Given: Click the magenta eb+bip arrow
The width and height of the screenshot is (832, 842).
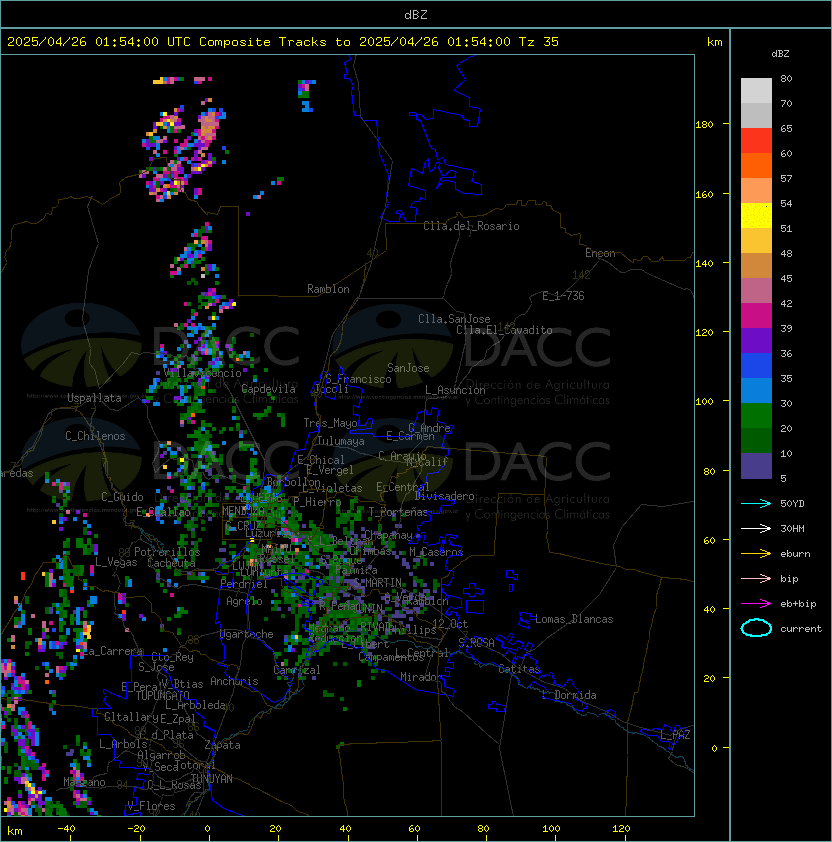Looking at the screenshot, I should tap(756, 604).
